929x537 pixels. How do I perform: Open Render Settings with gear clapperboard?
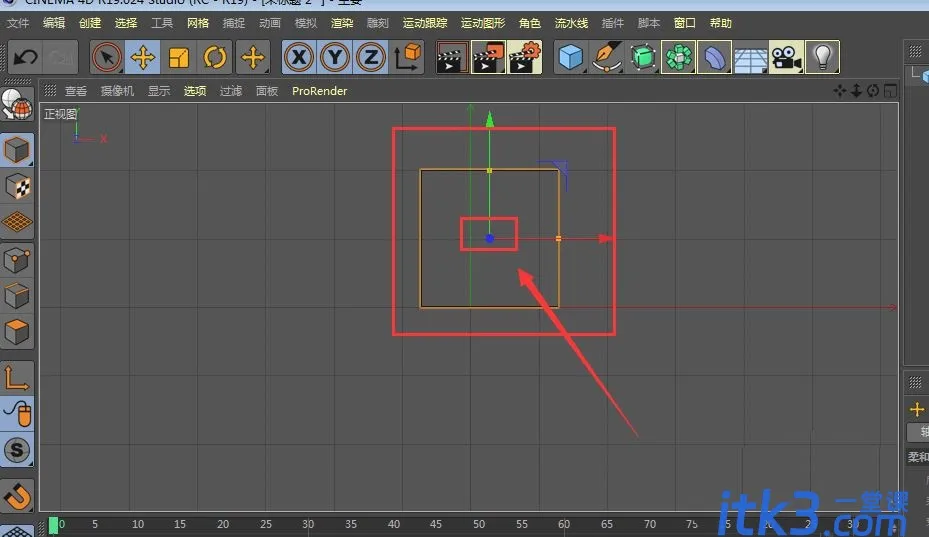525,57
